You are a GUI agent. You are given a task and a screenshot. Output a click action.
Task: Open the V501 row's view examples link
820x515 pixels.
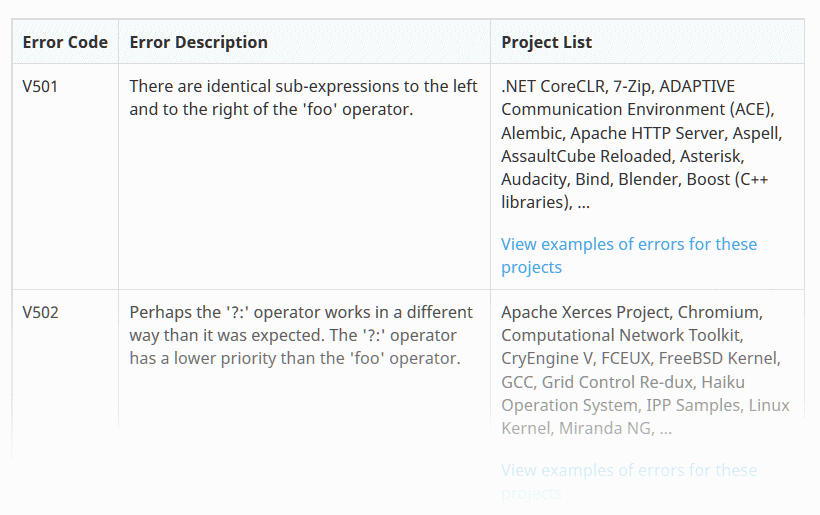click(628, 255)
